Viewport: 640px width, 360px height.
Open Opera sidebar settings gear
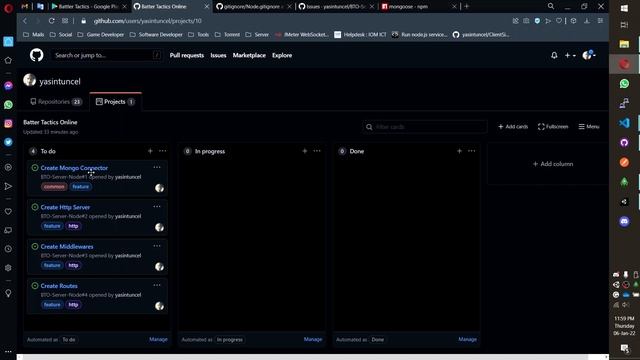click(8, 268)
